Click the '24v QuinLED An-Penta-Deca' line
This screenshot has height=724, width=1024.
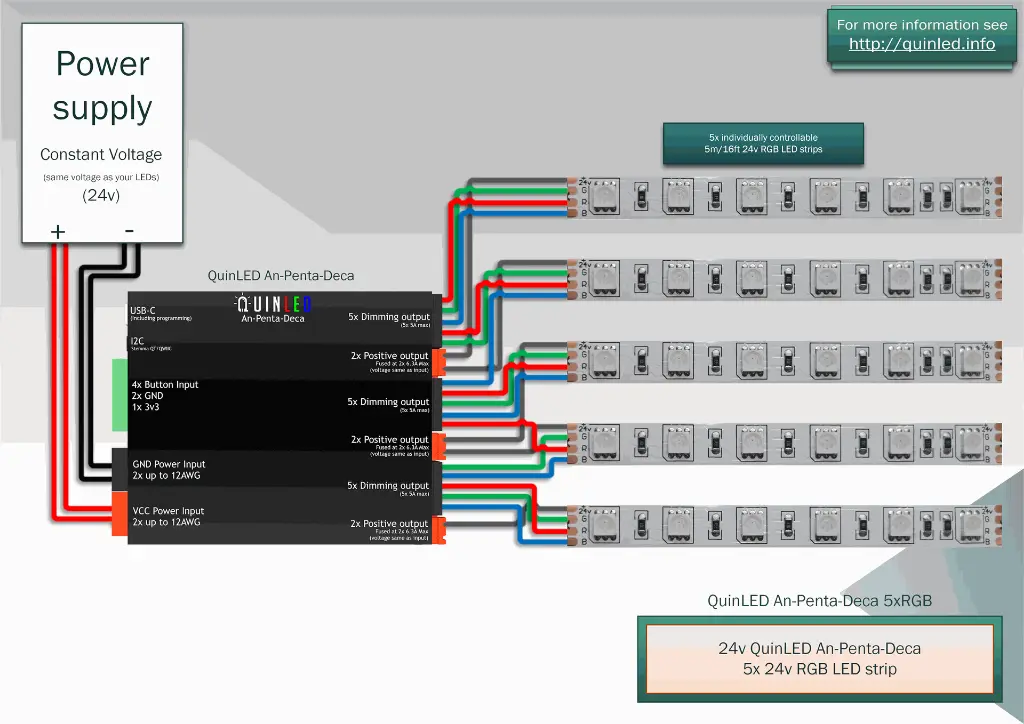click(x=820, y=648)
